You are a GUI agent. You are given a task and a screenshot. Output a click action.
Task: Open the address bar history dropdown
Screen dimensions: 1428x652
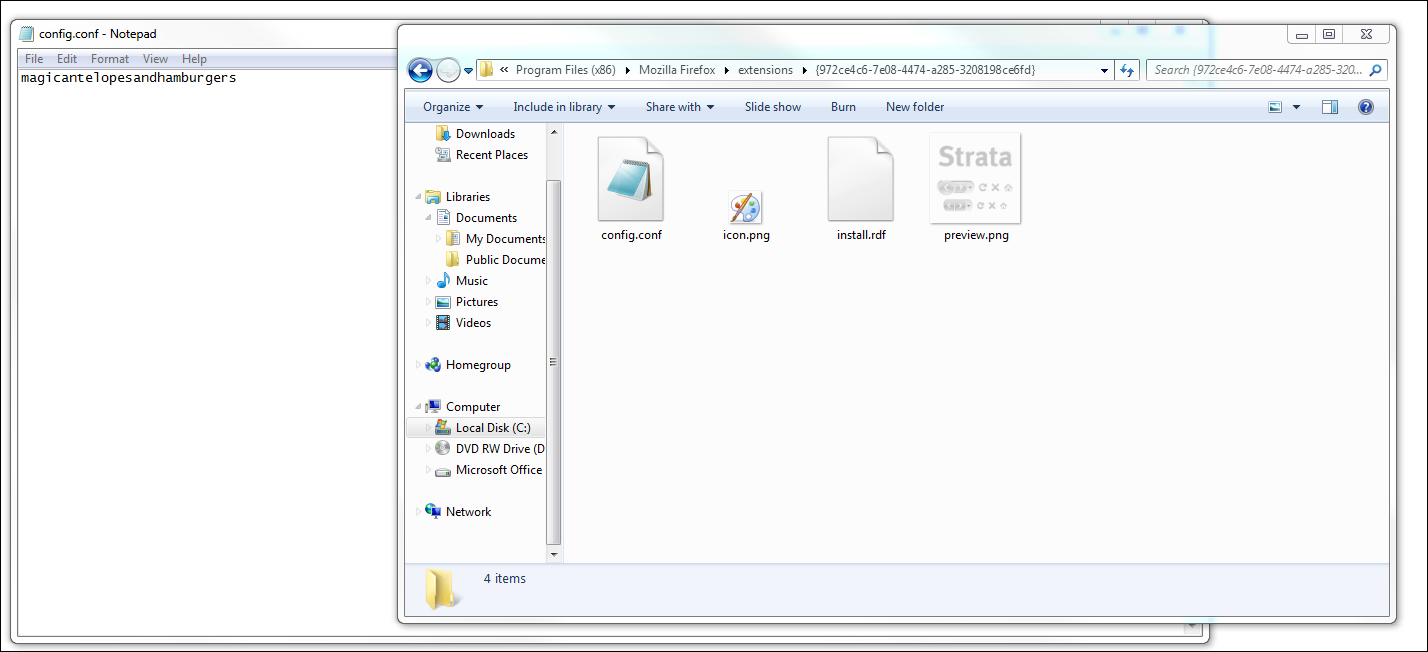point(1104,71)
